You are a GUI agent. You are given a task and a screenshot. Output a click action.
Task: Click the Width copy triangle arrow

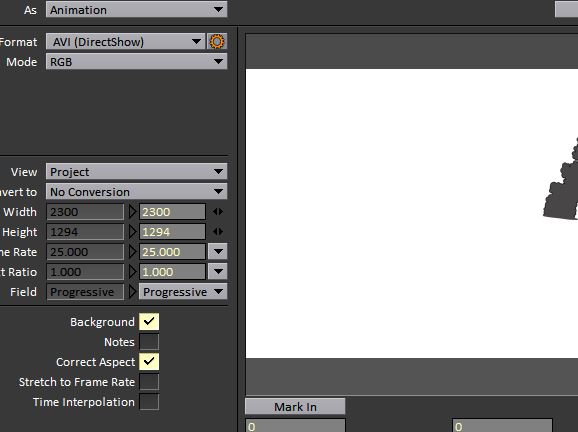point(132,212)
